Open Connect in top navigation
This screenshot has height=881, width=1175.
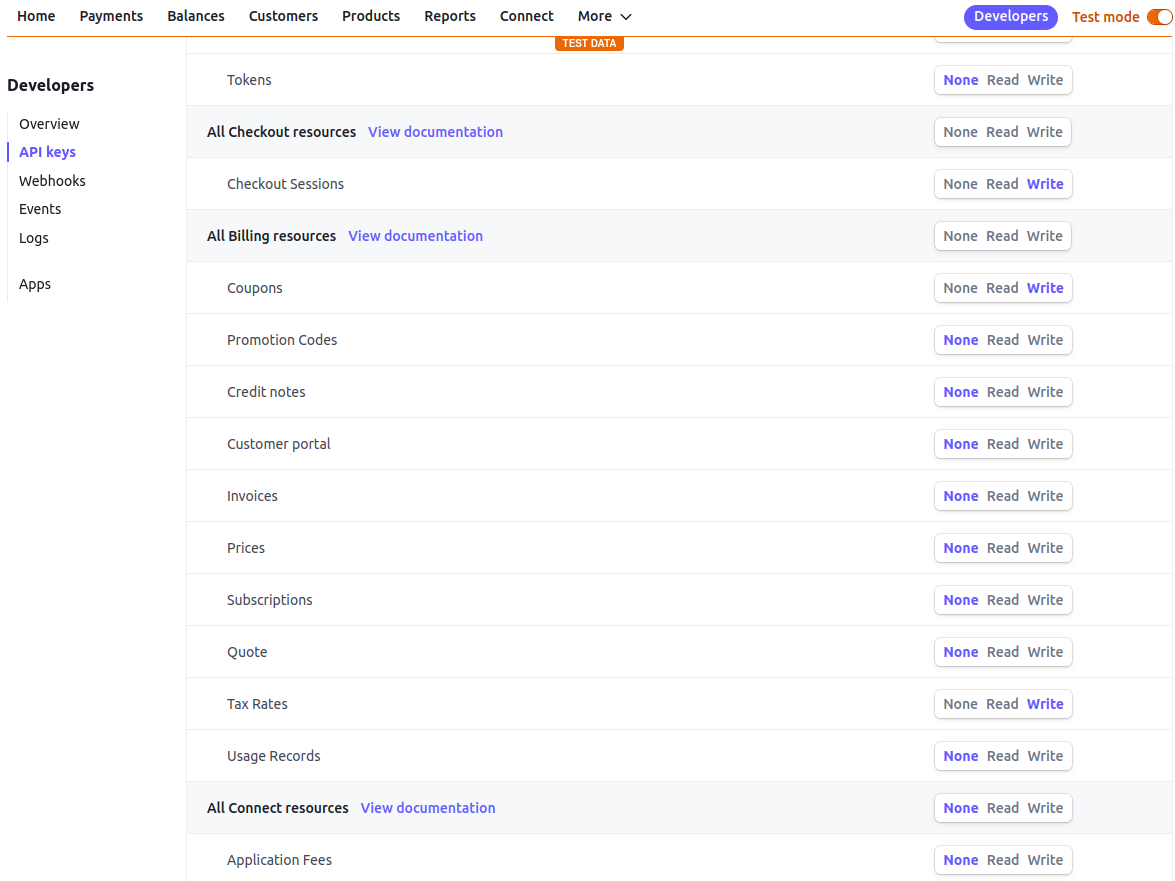[527, 16]
